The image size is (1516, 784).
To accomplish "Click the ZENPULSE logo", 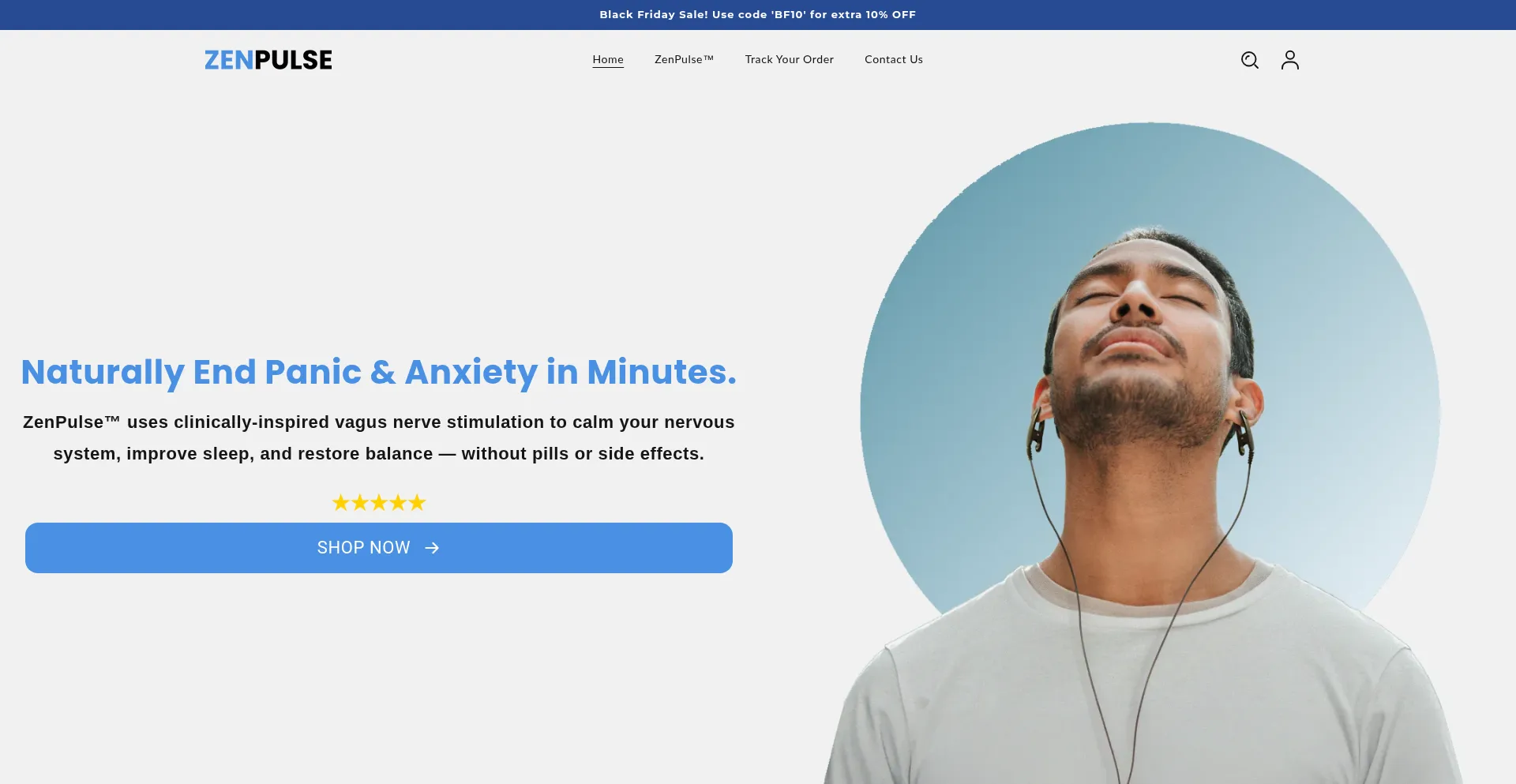I will (x=268, y=60).
